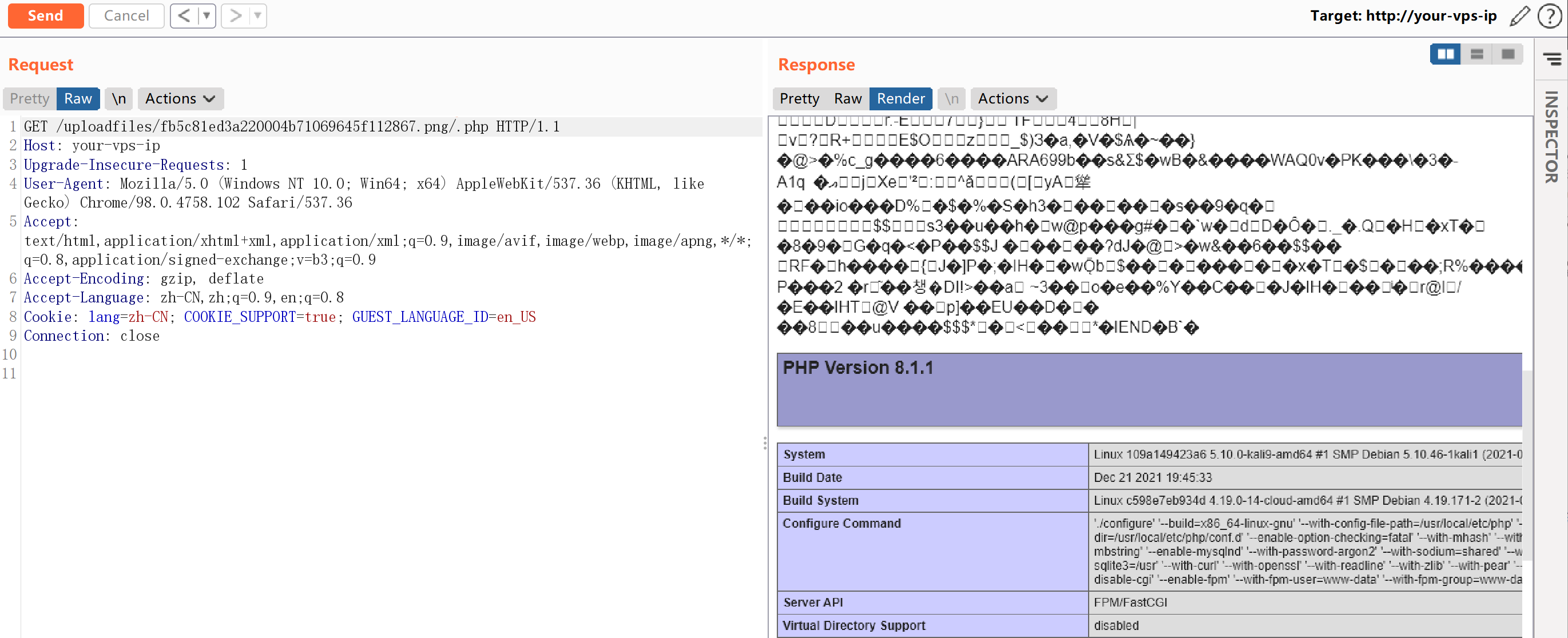Send the HTTP request
This screenshot has height=638, width=1568.
click(x=46, y=16)
